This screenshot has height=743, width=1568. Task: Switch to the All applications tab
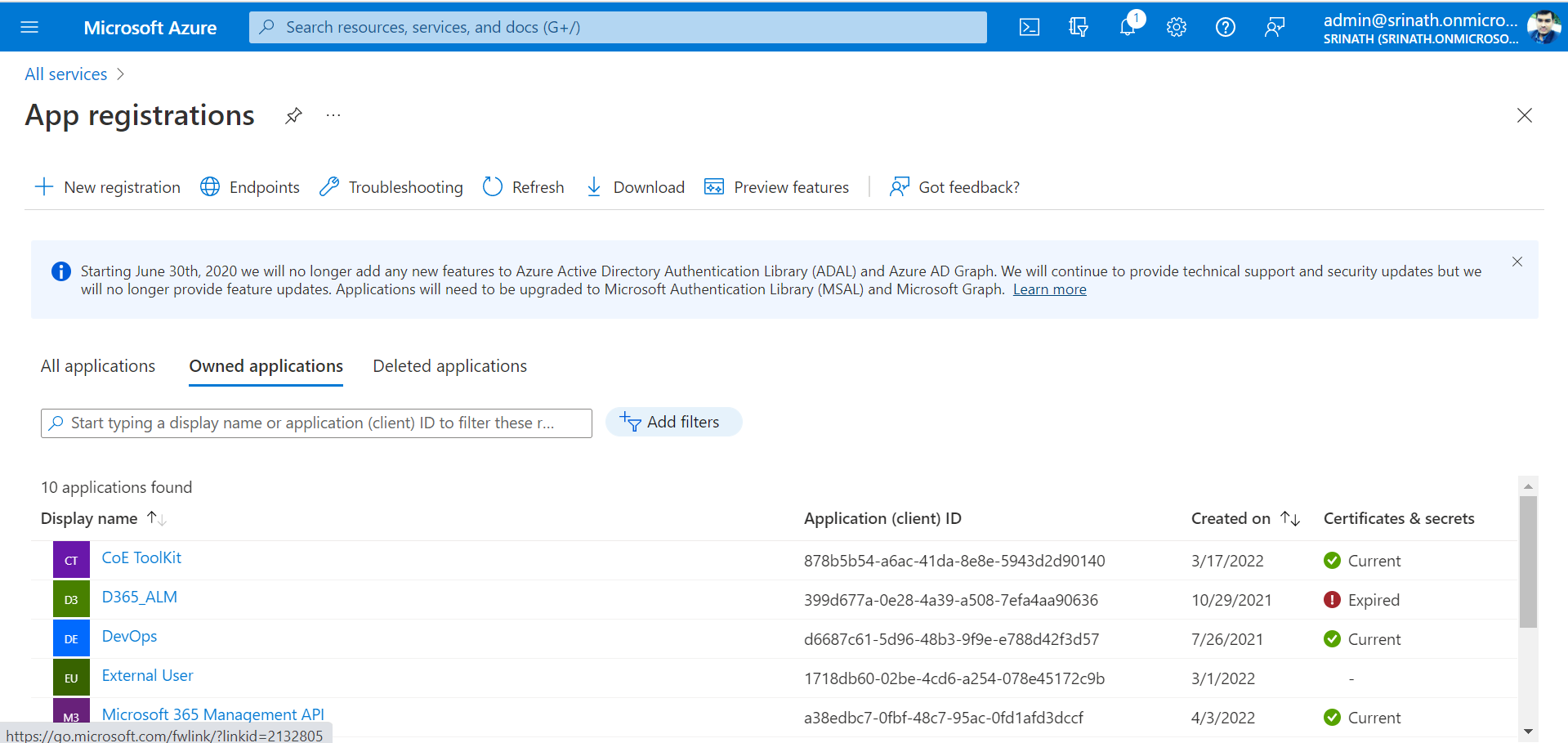pos(98,366)
